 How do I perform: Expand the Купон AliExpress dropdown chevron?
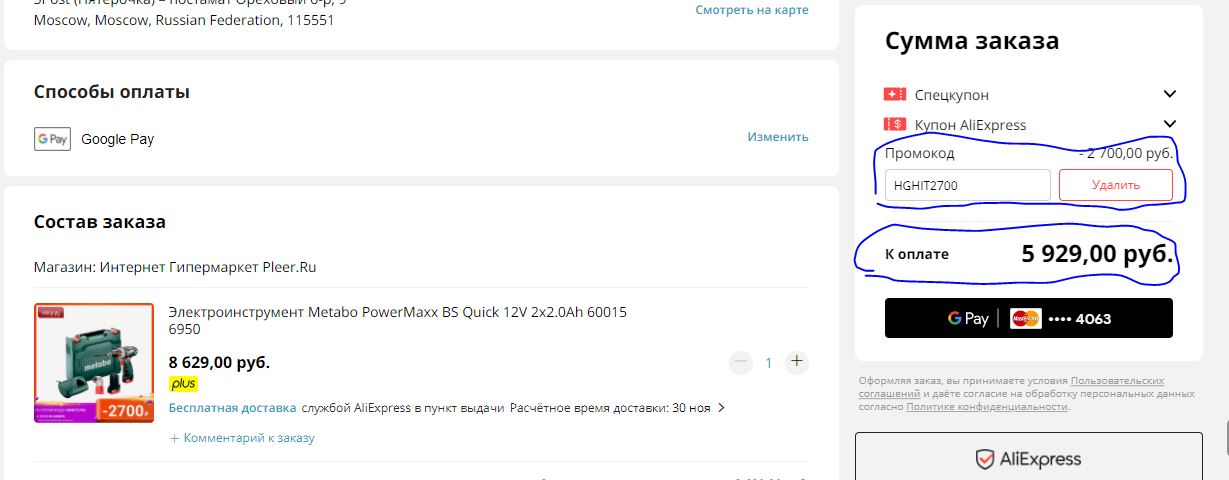coord(1170,124)
